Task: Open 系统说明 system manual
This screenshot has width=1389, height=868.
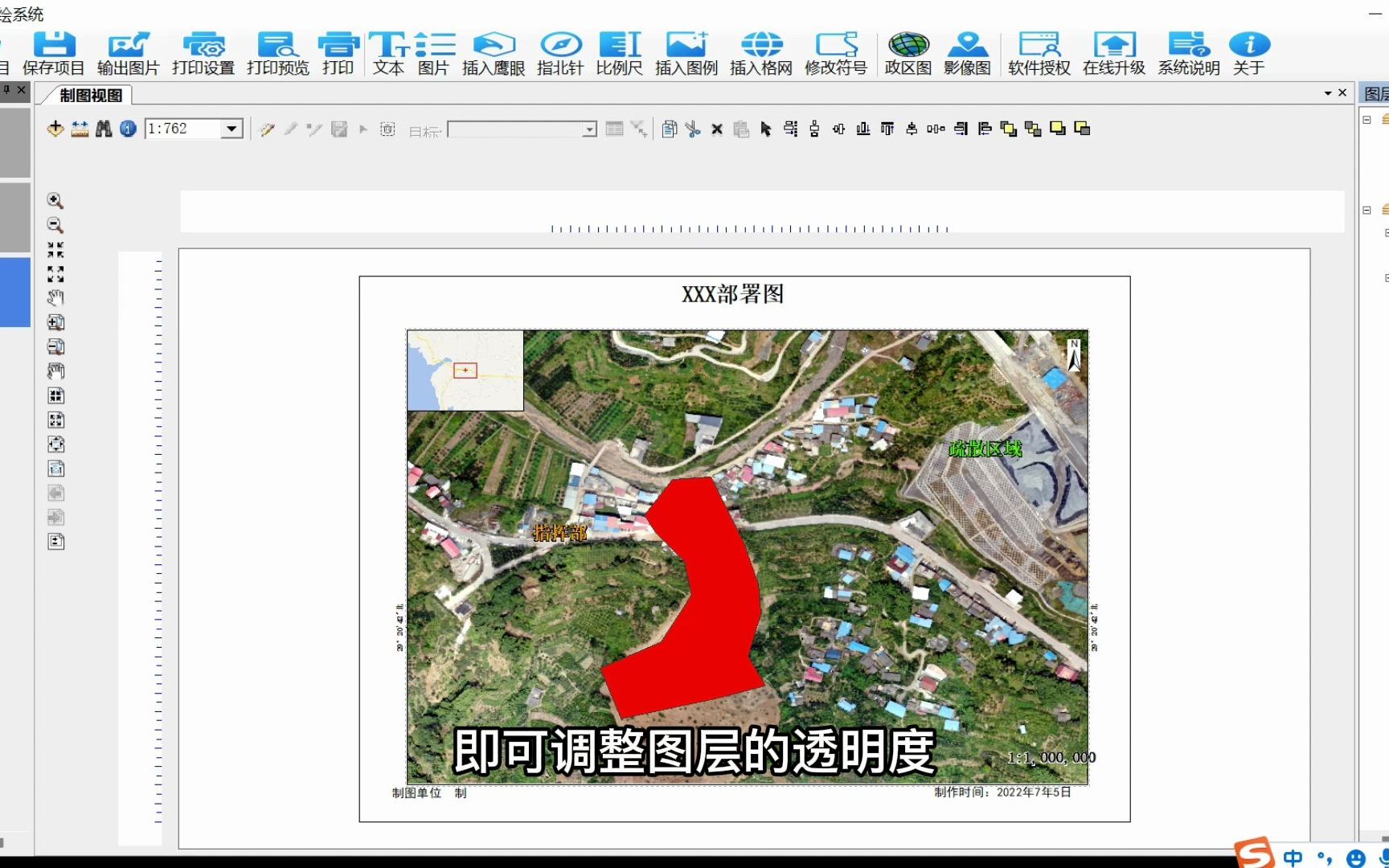Action: (x=1189, y=53)
